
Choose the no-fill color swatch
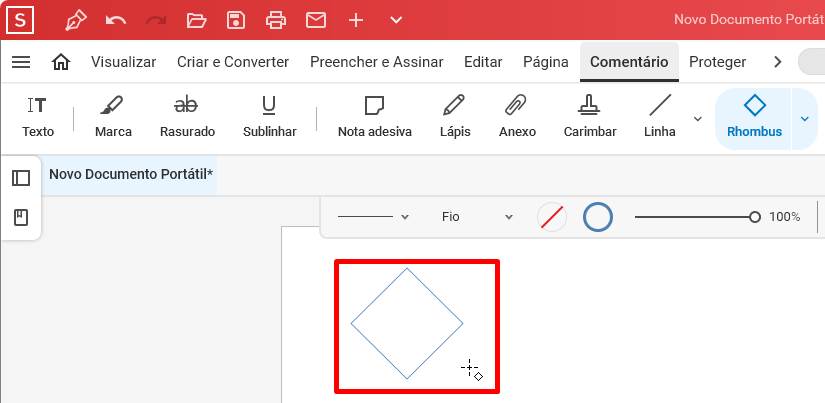pyautogui.click(x=552, y=217)
